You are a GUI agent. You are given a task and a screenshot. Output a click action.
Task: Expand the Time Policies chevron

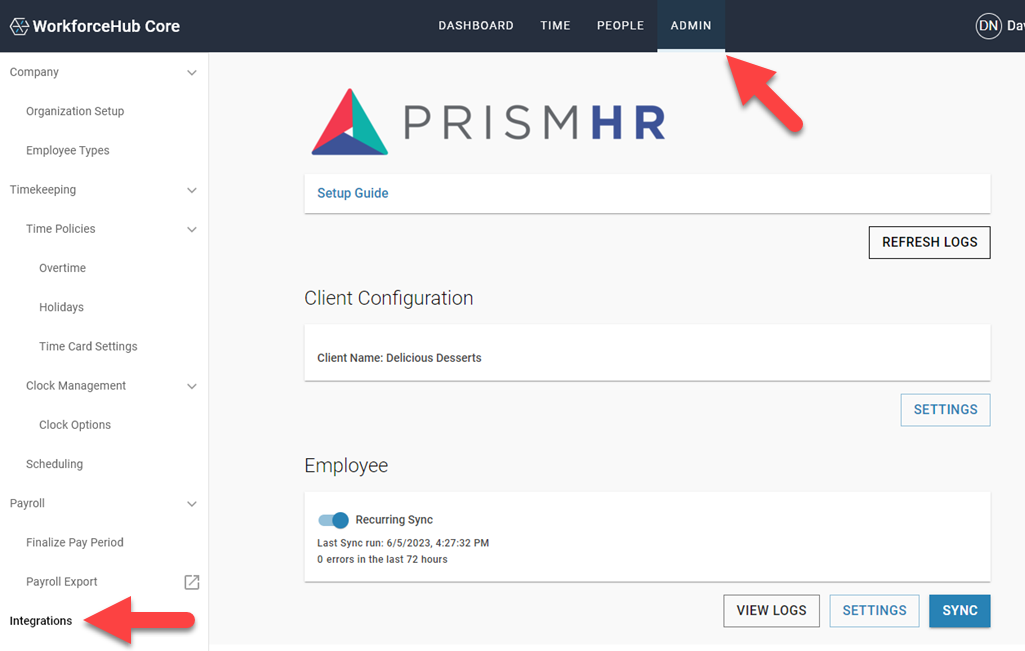click(x=191, y=228)
